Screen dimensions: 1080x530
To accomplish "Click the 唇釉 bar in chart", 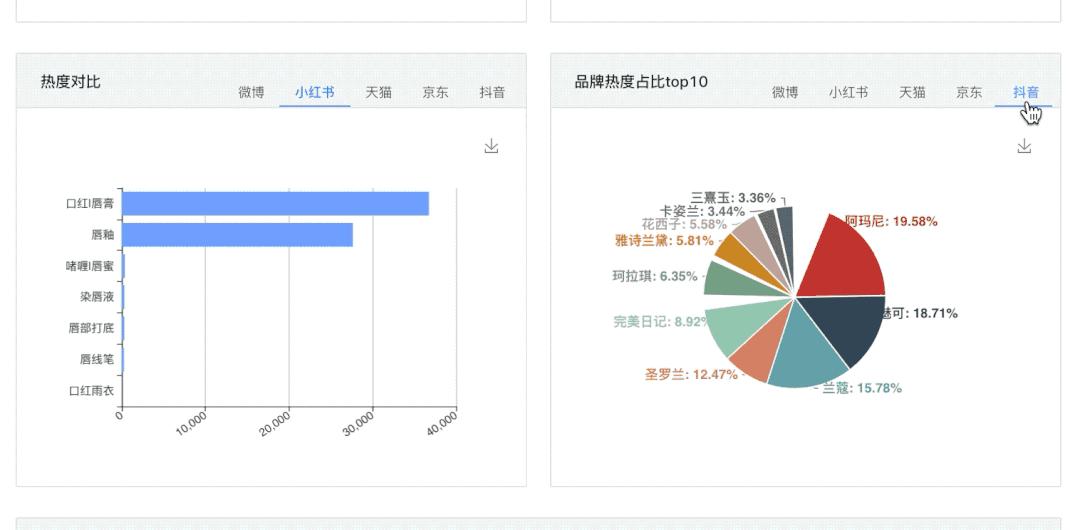I will tap(238, 235).
